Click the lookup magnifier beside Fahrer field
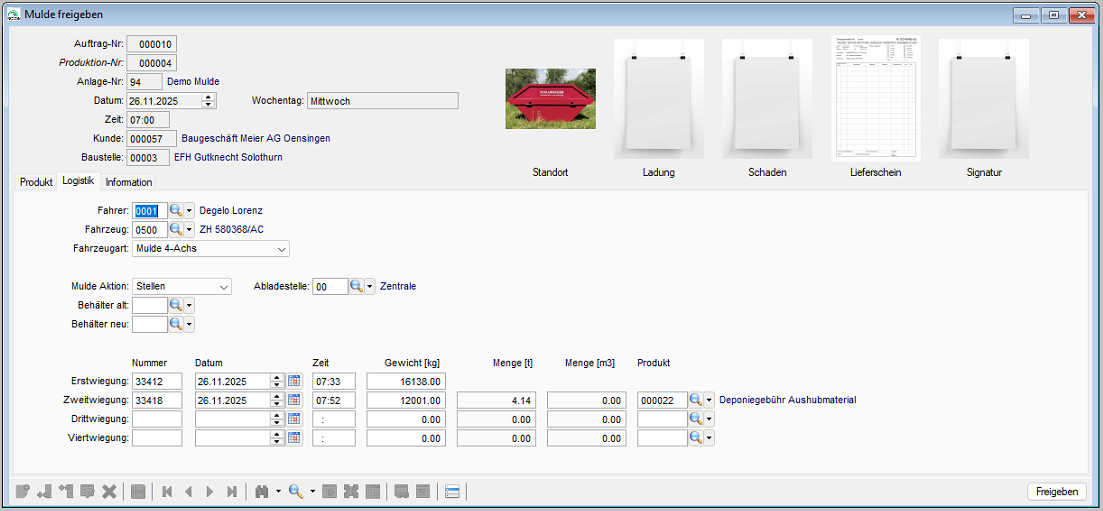Image resolution: width=1103 pixels, height=511 pixels. pos(175,211)
